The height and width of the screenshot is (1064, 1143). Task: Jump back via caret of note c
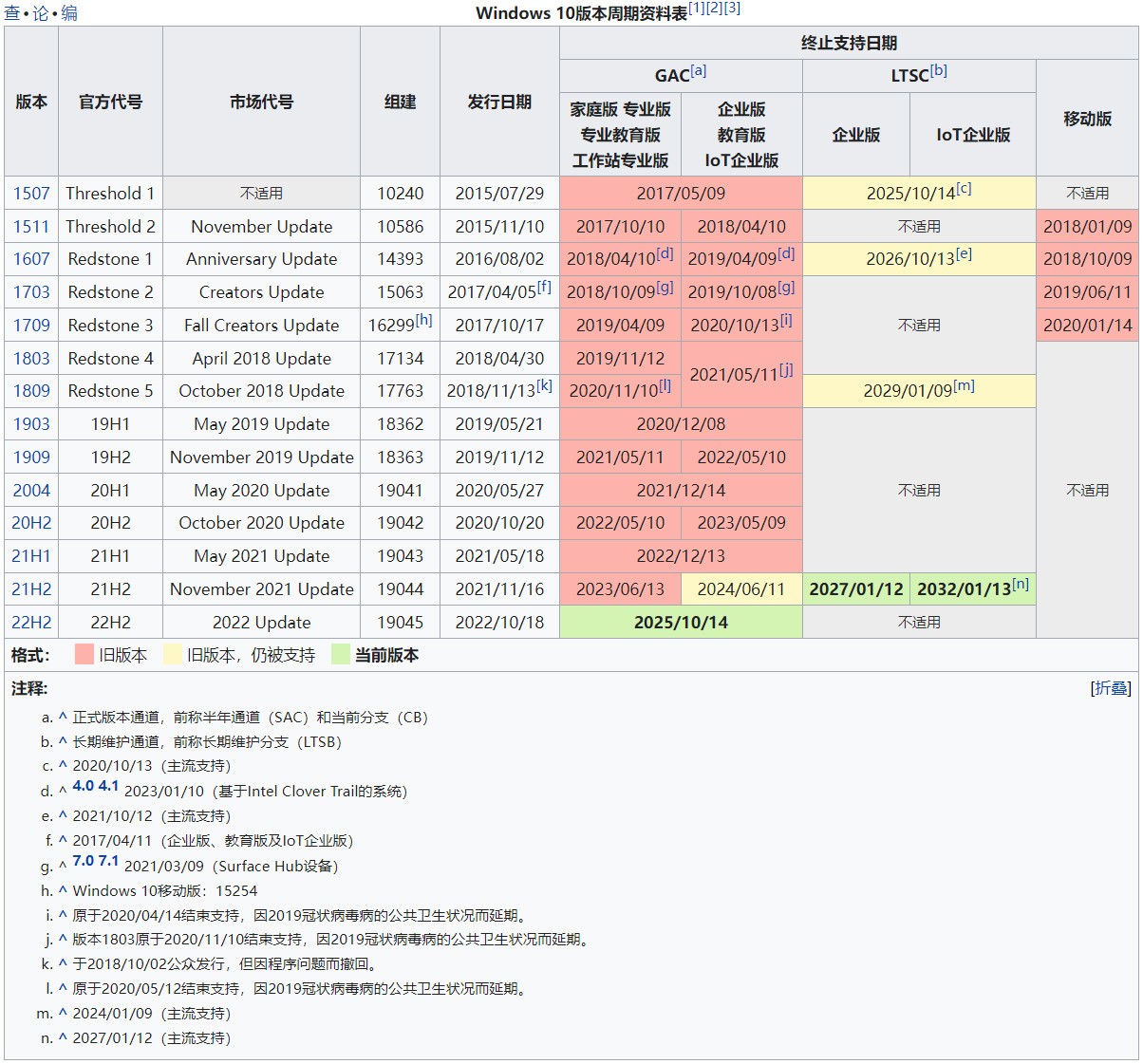[63, 766]
